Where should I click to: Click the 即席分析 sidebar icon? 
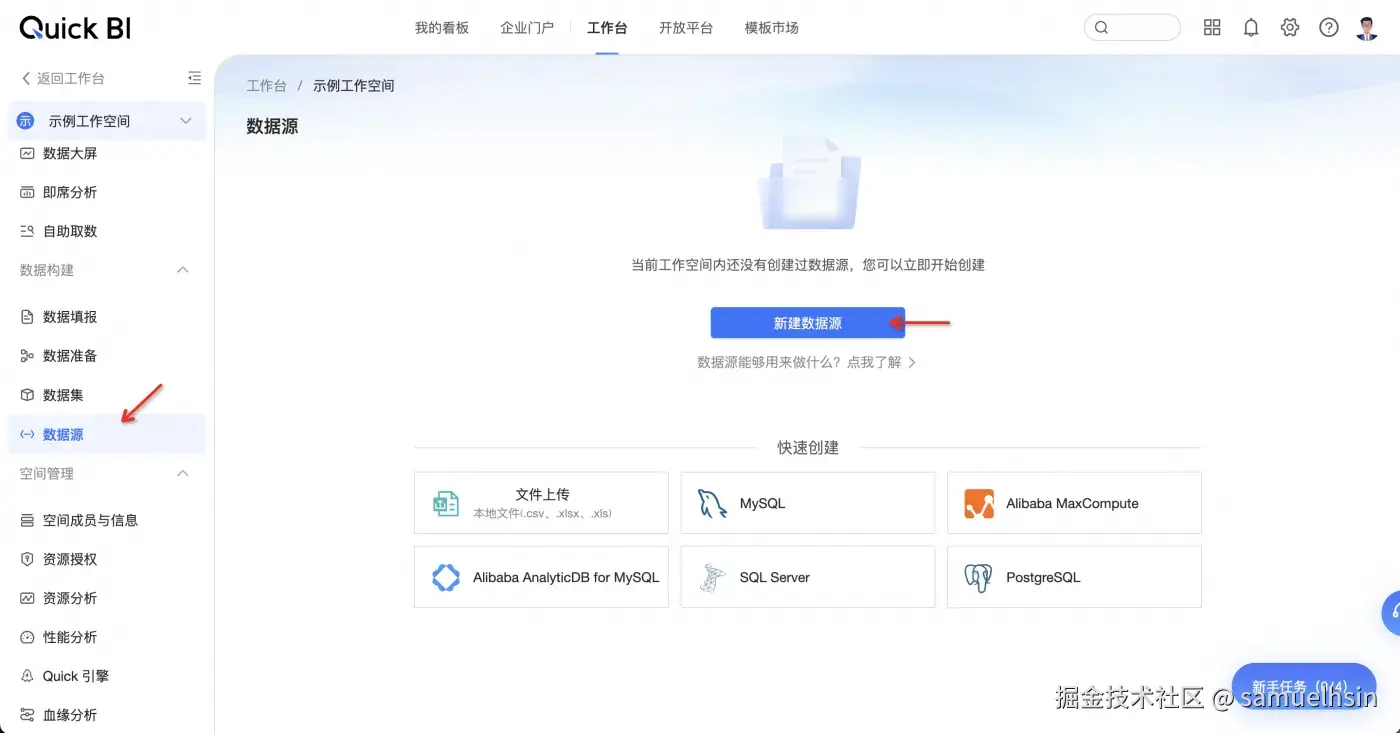pyautogui.click(x=27, y=192)
